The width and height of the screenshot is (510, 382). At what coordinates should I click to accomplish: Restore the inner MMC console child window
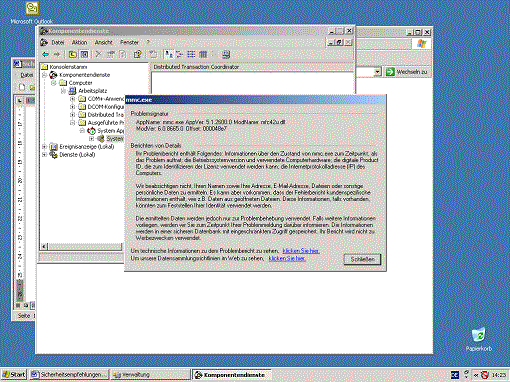339,42
